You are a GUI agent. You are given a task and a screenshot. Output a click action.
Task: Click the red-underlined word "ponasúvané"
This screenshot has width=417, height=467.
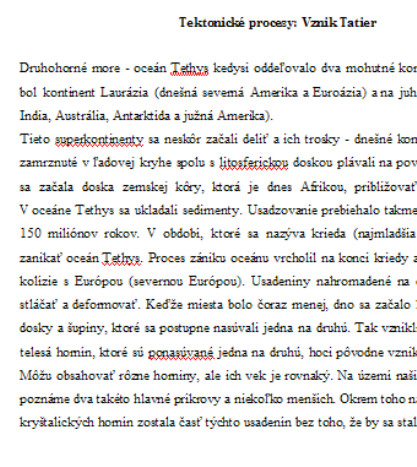(x=181, y=353)
